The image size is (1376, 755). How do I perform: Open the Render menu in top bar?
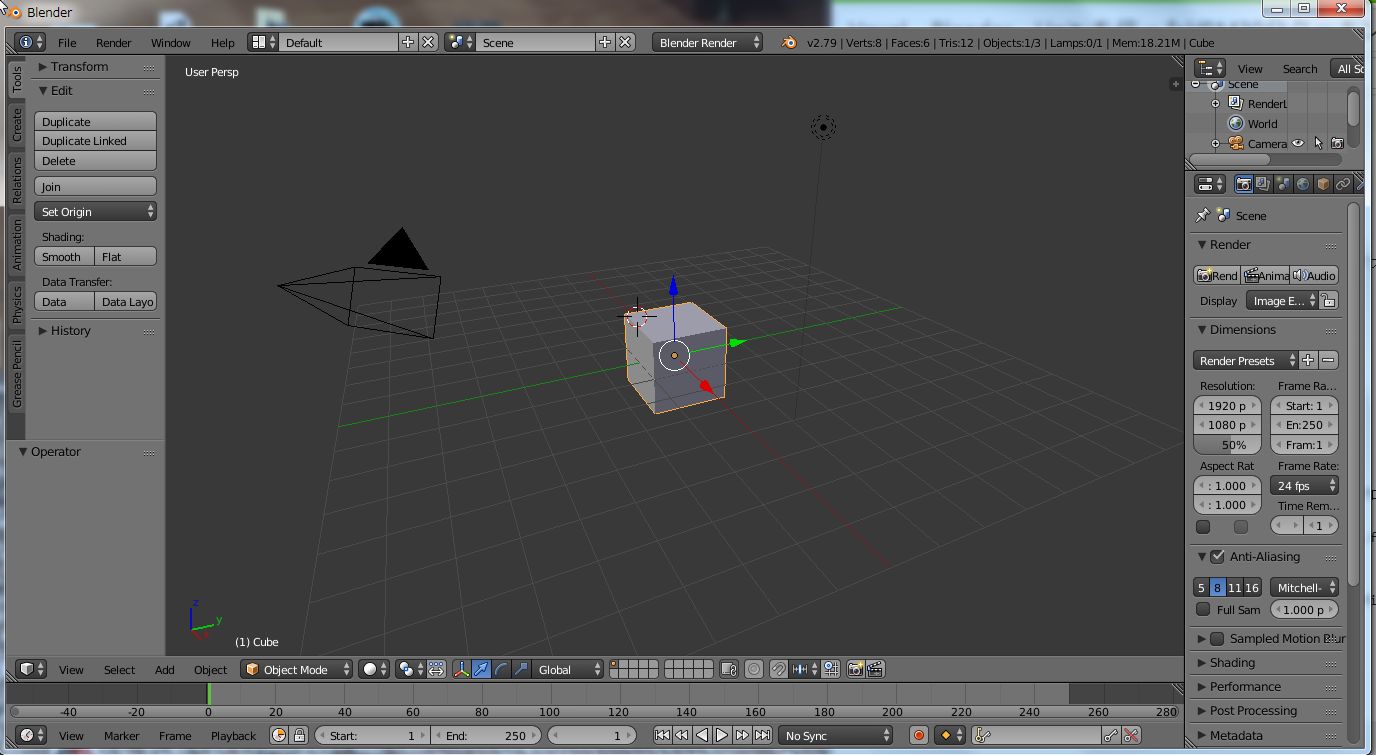tap(114, 42)
